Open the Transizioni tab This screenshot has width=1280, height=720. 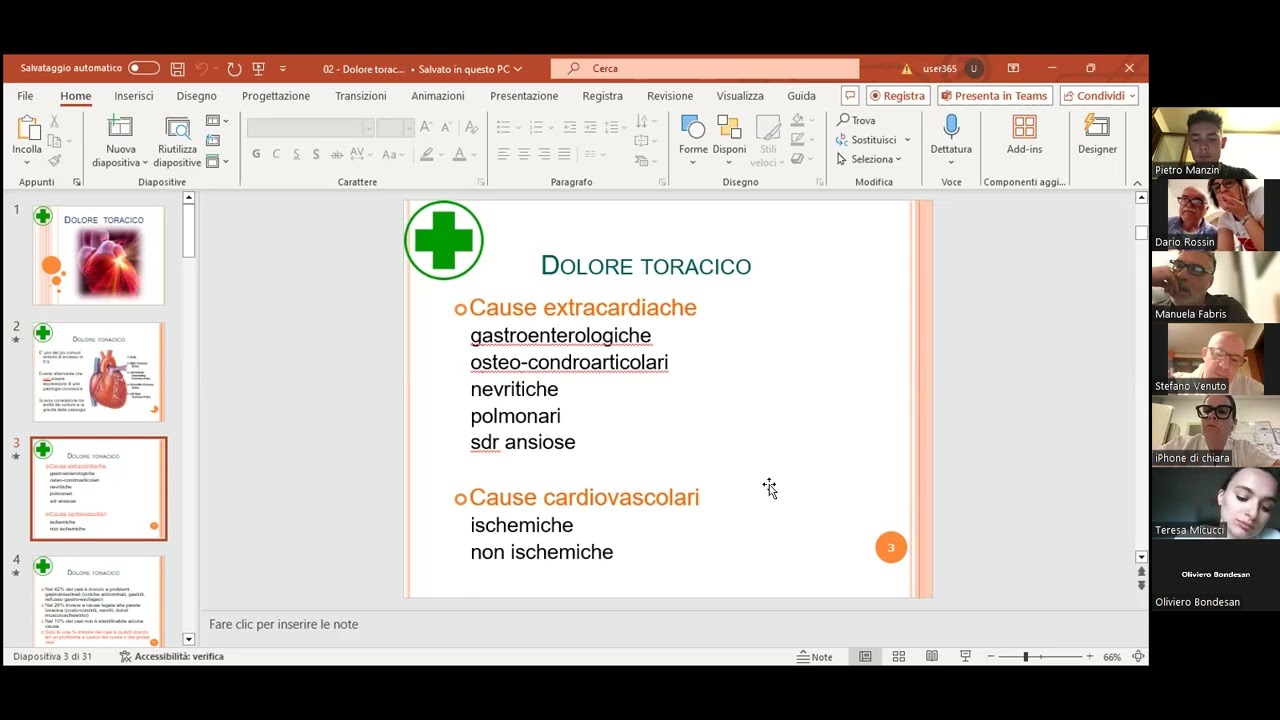pos(361,96)
